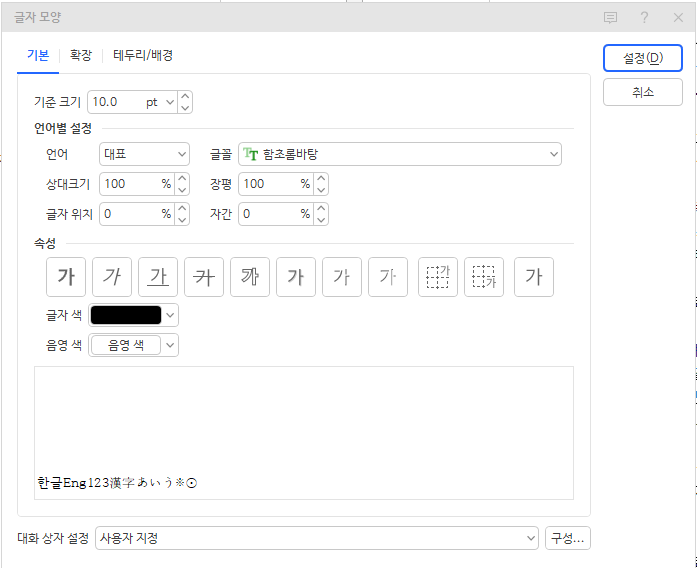
Task: Toggle the bold 가 attribute
Action: click(x=66, y=277)
